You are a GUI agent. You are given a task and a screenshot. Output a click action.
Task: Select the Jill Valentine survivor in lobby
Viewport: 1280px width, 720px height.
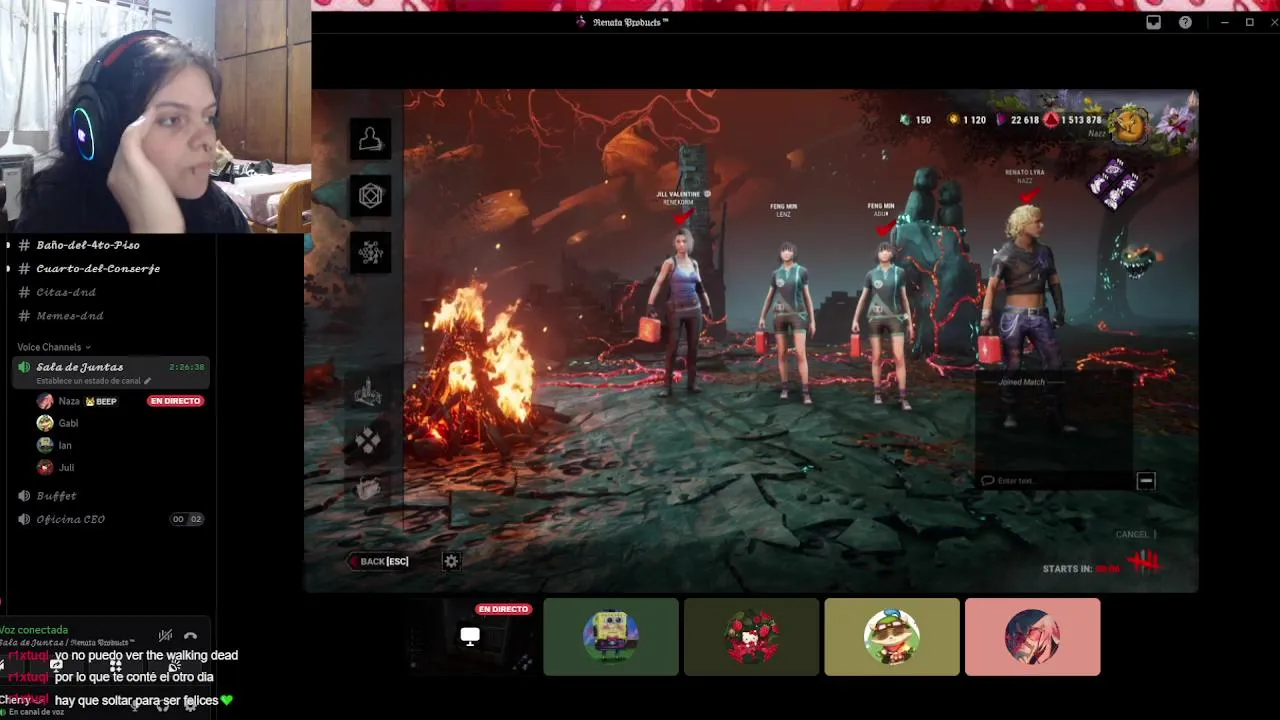(684, 310)
